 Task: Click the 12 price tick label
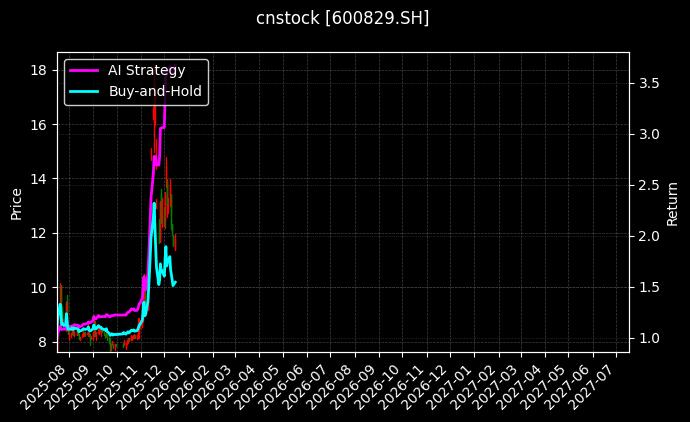pos(37,233)
